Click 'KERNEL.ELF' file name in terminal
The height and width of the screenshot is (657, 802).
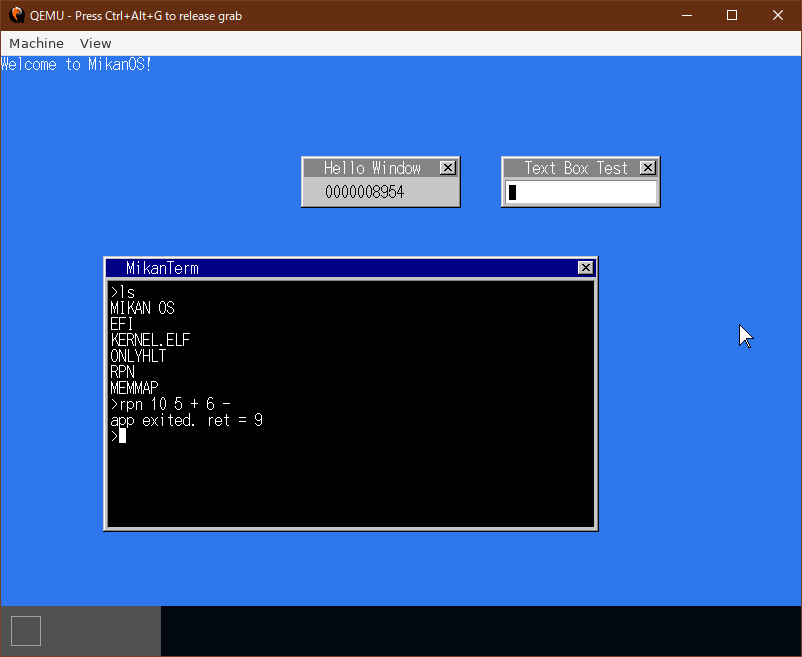tap(150, 340)
